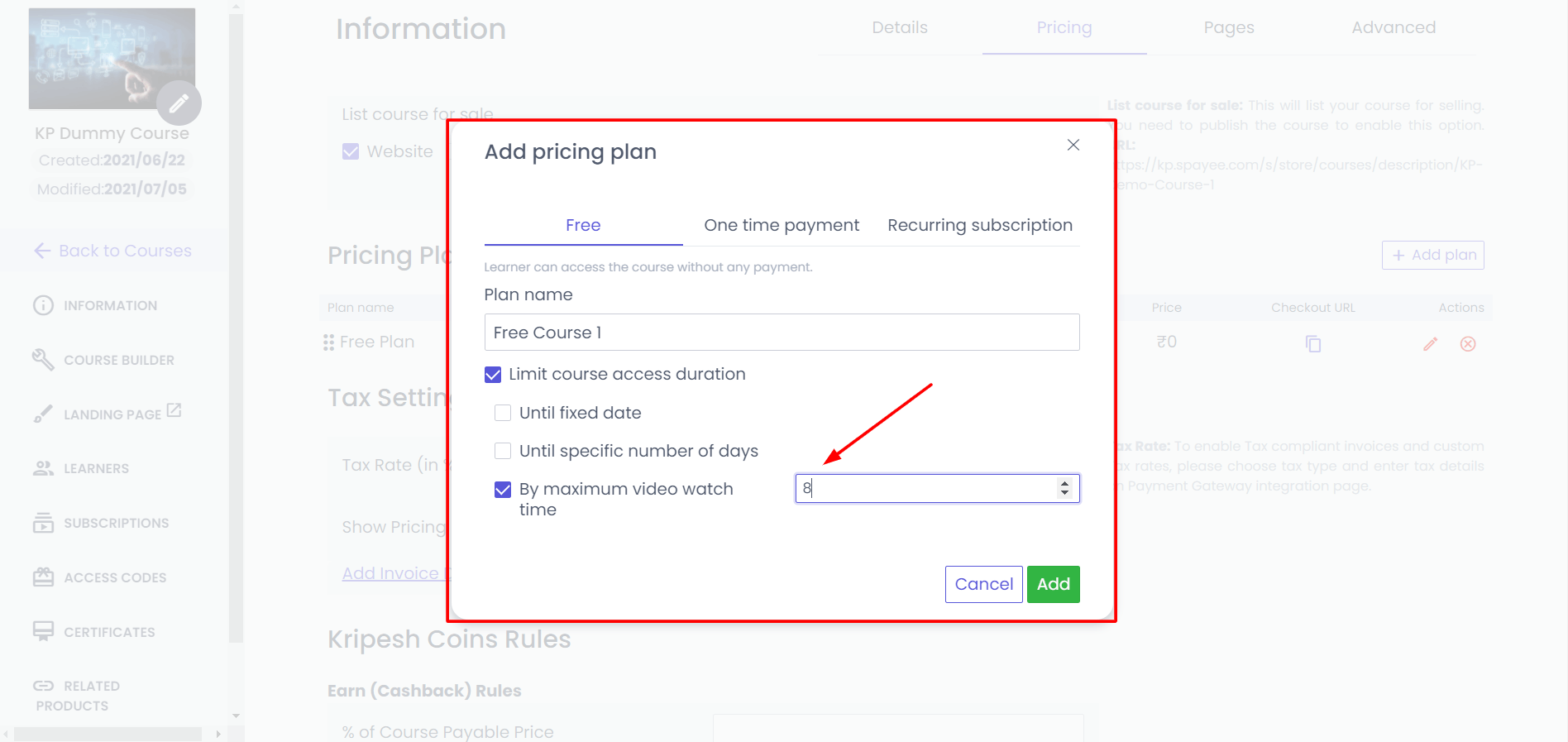Switch to the One time payment tab
Viewport: 1568px width, 742px height.
pos(782,225)
